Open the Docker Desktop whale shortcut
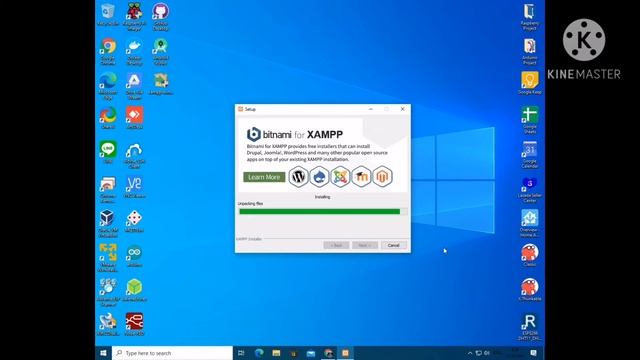This screenshot has height=360, width=640. point(134,46)
